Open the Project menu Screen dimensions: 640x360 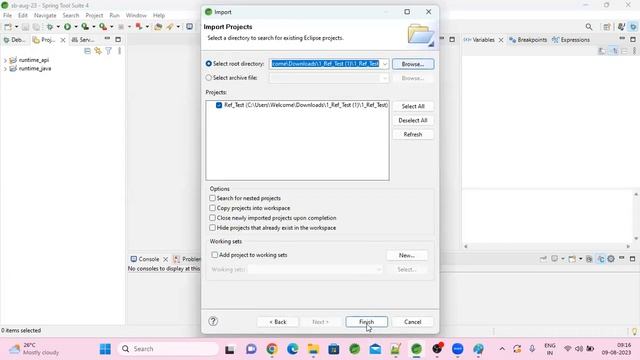point(94,15)
